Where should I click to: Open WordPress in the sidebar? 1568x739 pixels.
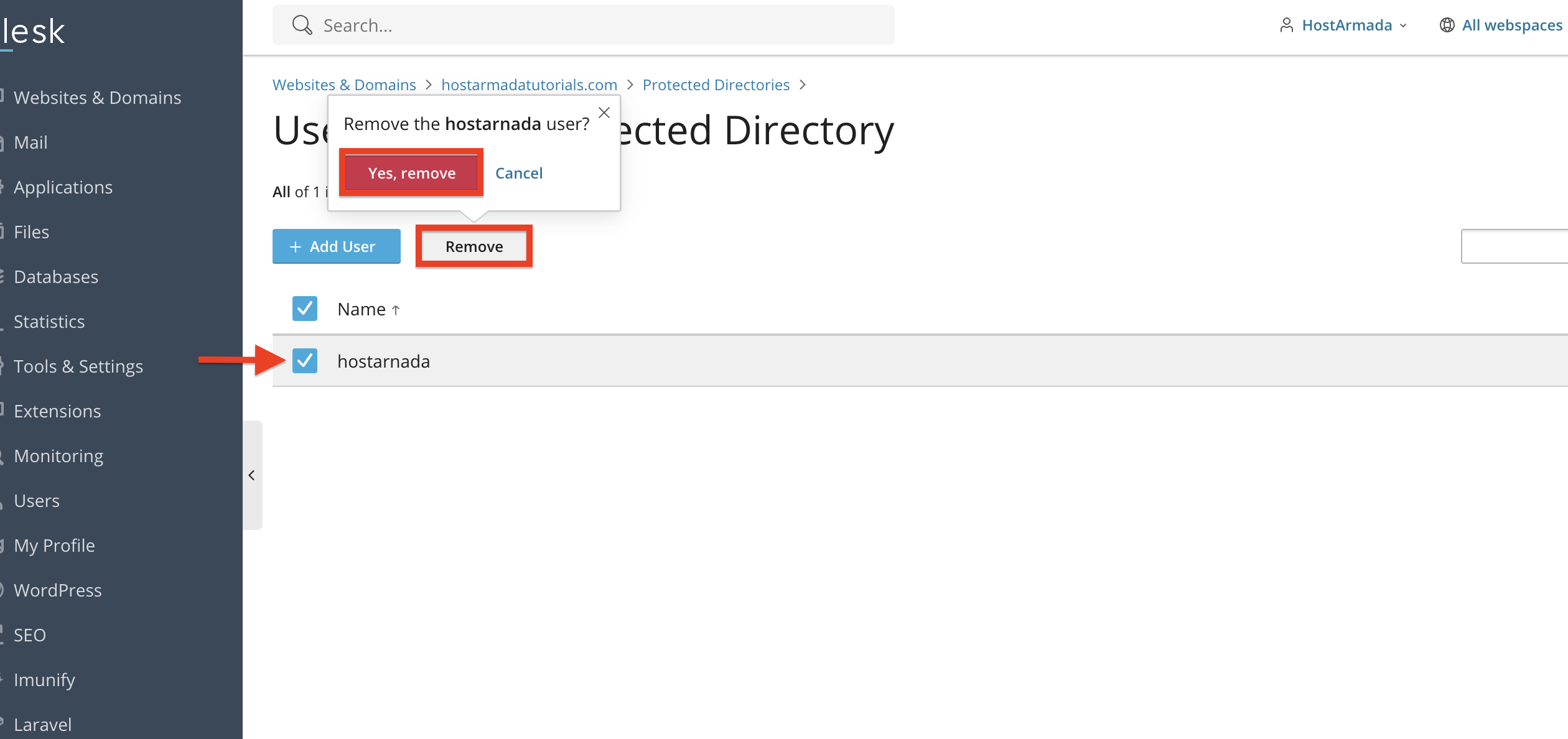58,590
